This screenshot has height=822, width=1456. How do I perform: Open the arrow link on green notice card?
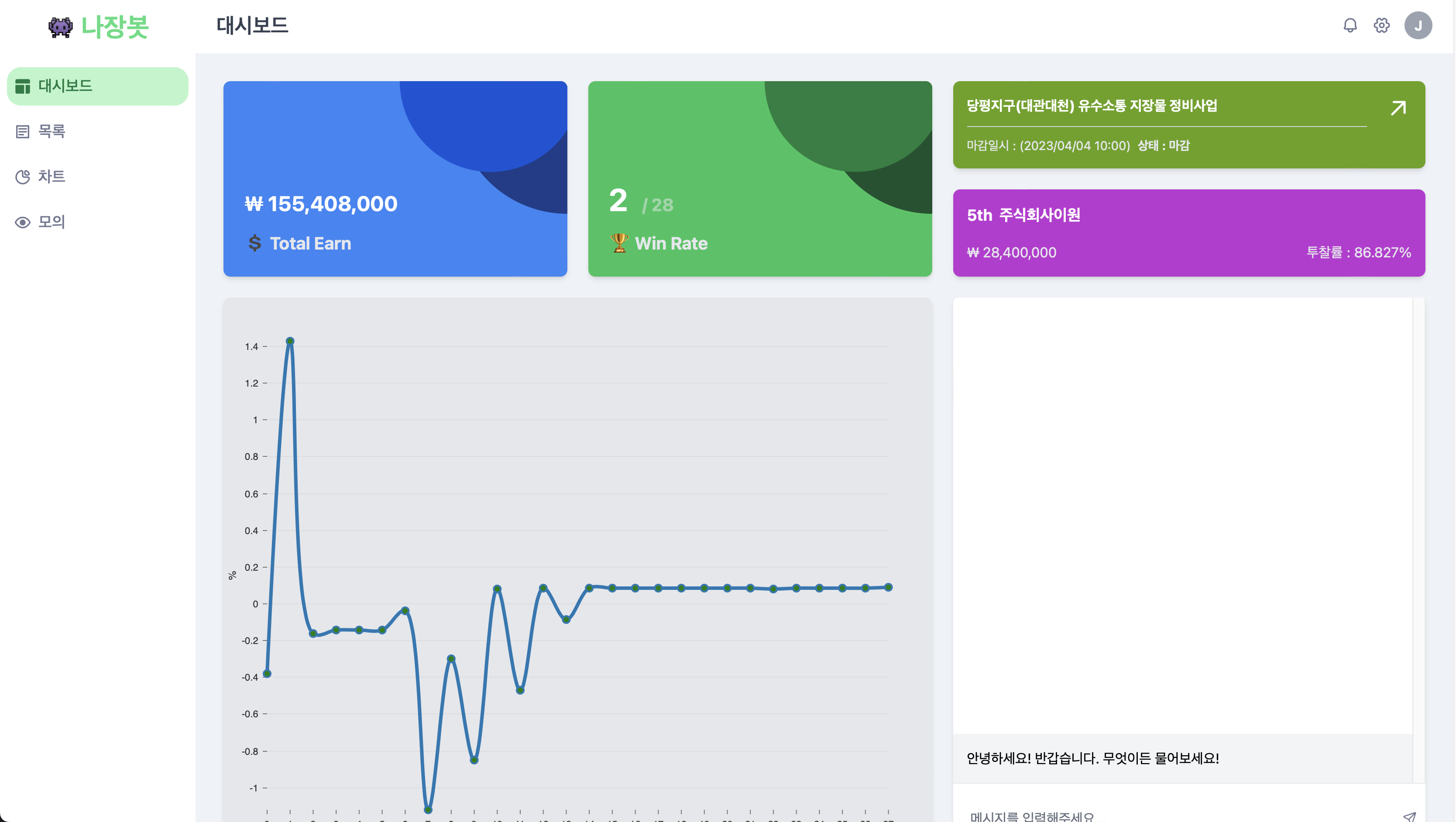(1398, 108)
